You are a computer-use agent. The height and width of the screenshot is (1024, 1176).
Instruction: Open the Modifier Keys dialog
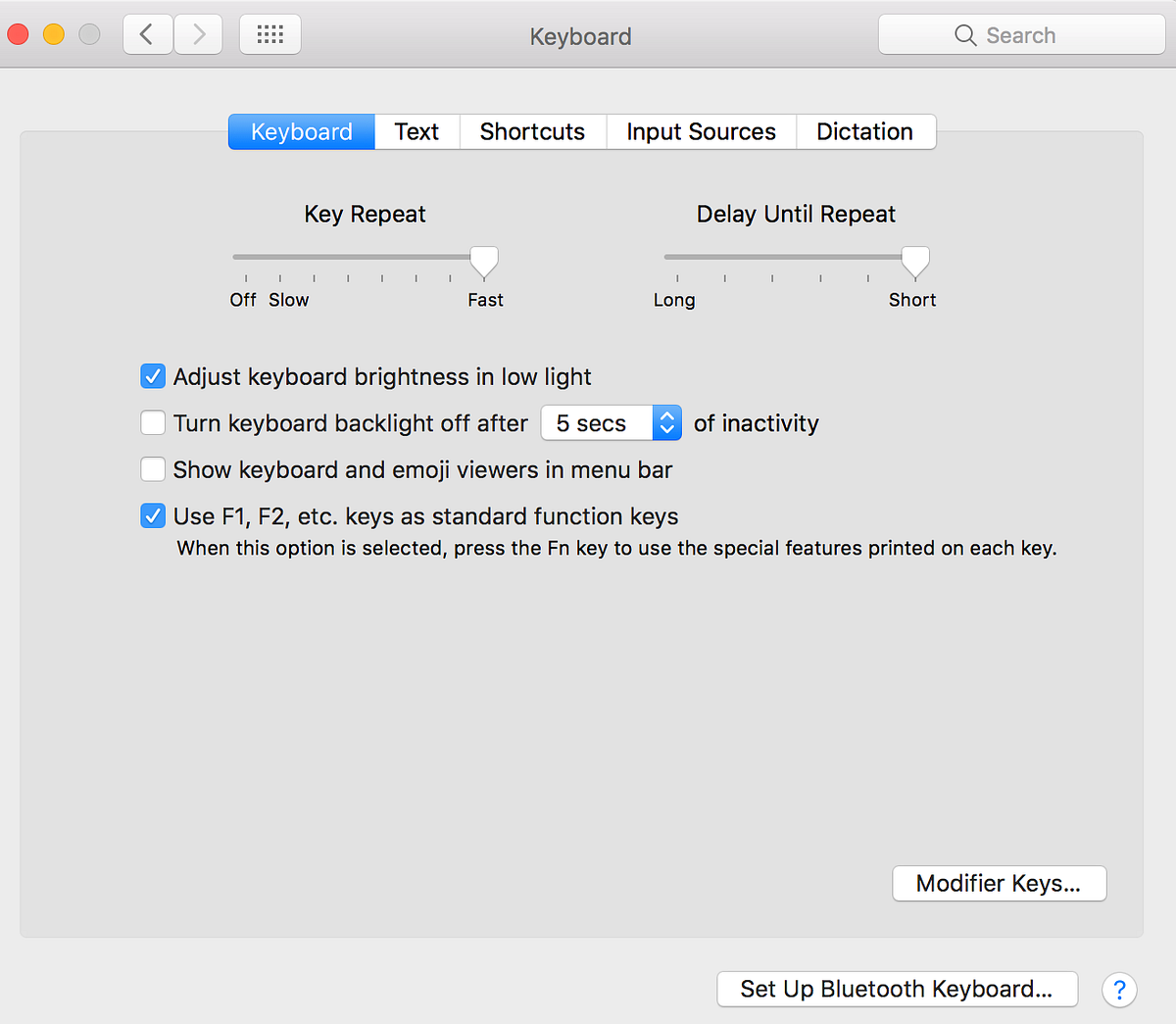999,883
